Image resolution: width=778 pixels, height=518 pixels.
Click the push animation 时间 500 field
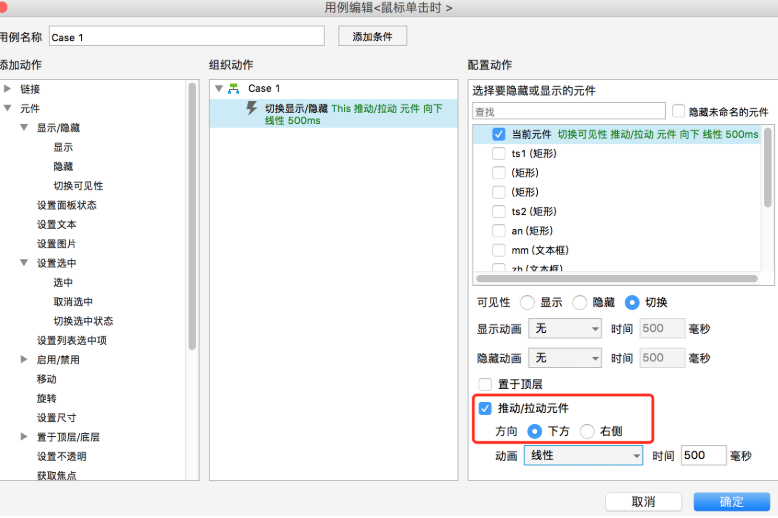[x=704, y=455]
